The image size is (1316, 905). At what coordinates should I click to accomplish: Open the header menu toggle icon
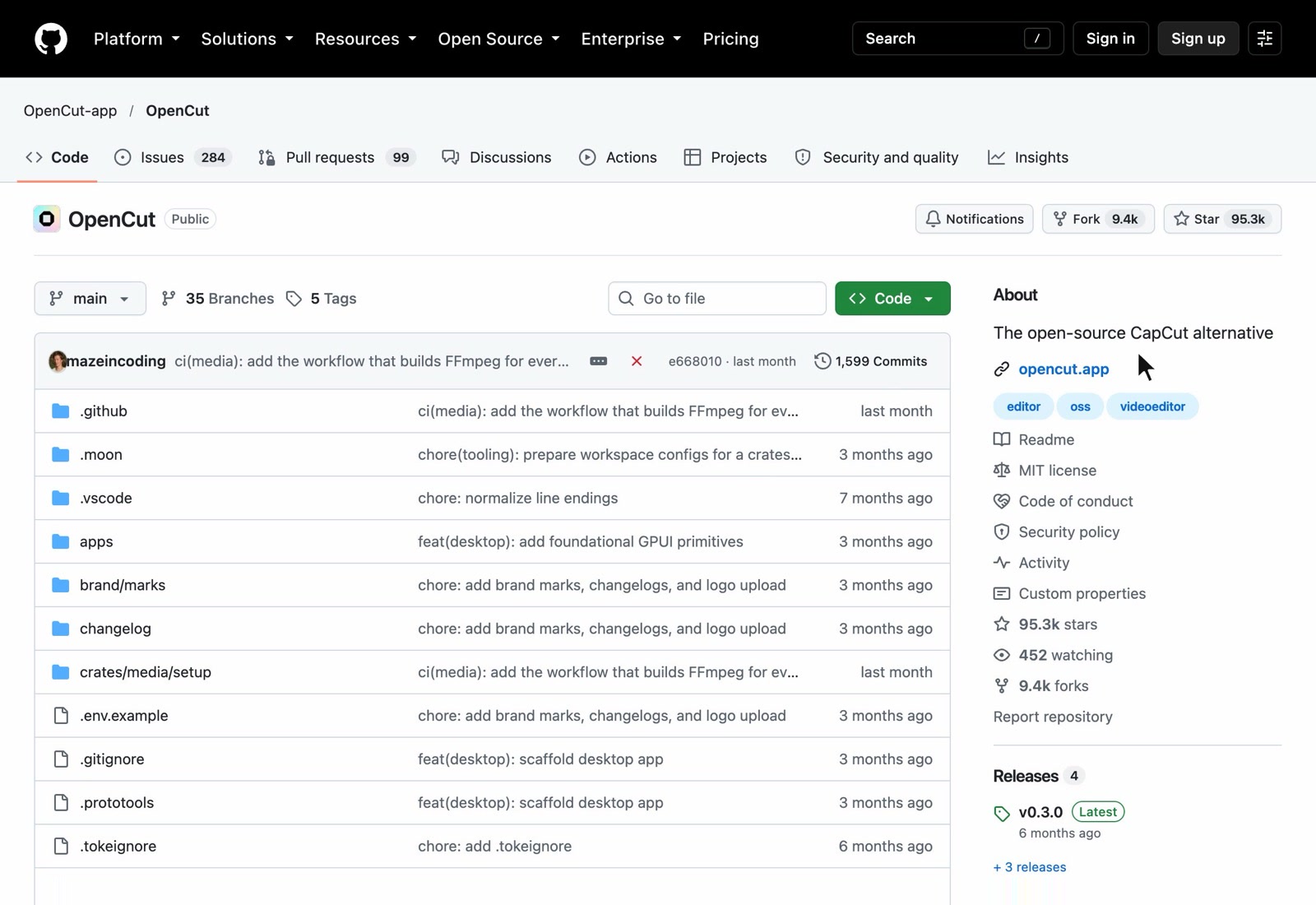click(x=1265, y=39)
